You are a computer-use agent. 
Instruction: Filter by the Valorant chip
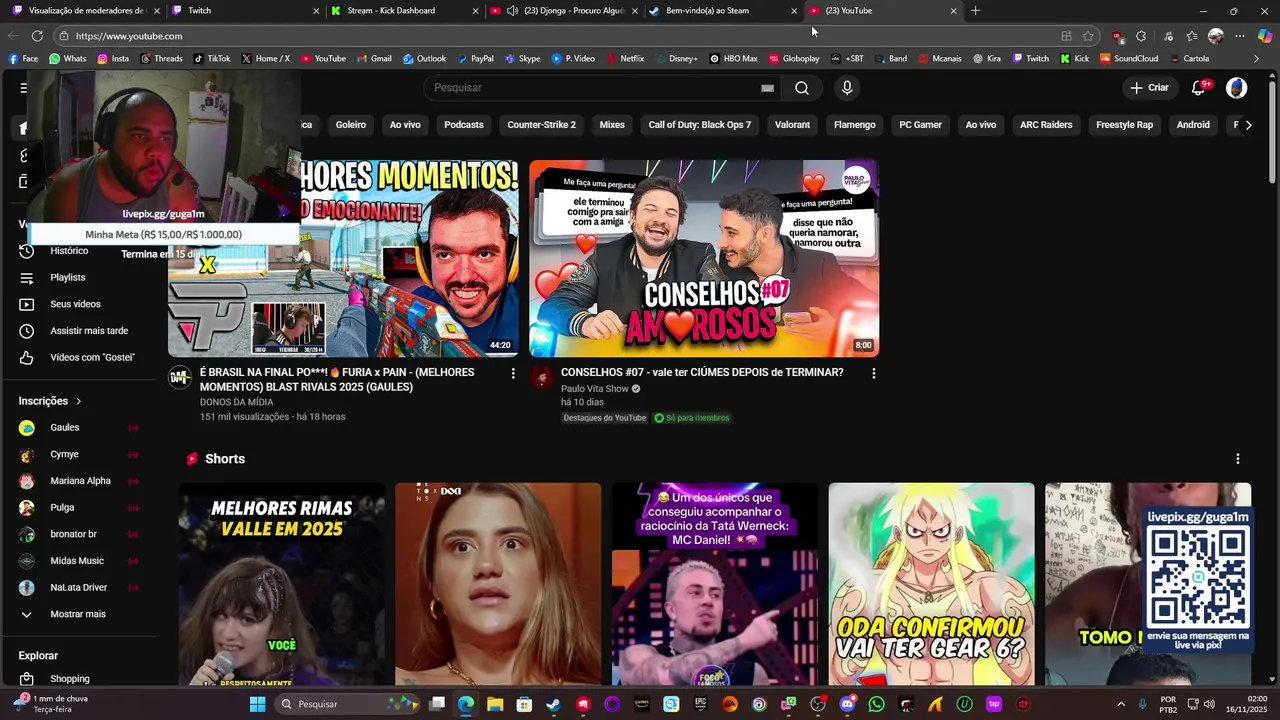point(792,125)
